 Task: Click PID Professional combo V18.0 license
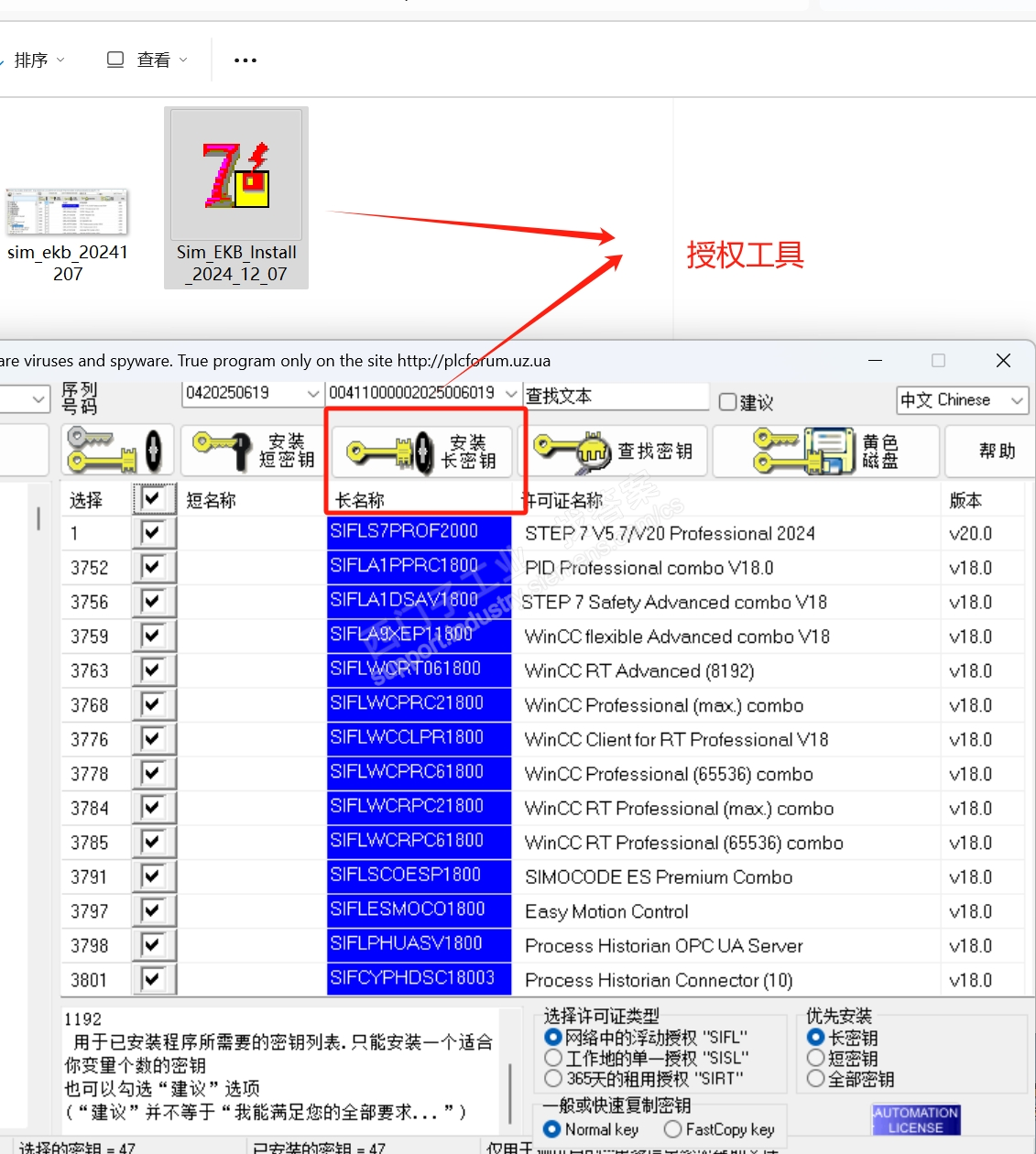649,568
